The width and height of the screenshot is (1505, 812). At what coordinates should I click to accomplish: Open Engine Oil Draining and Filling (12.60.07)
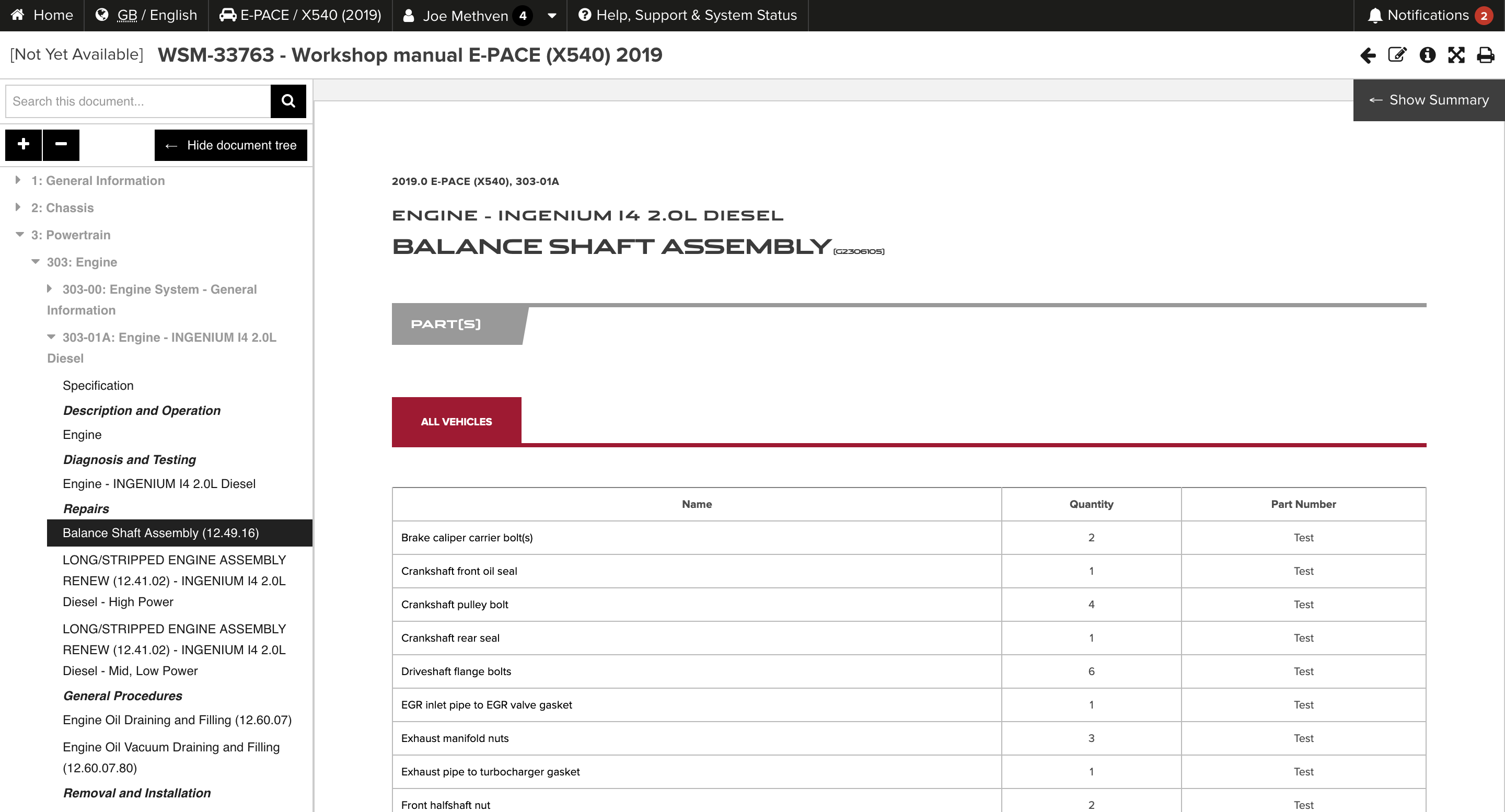177,720
